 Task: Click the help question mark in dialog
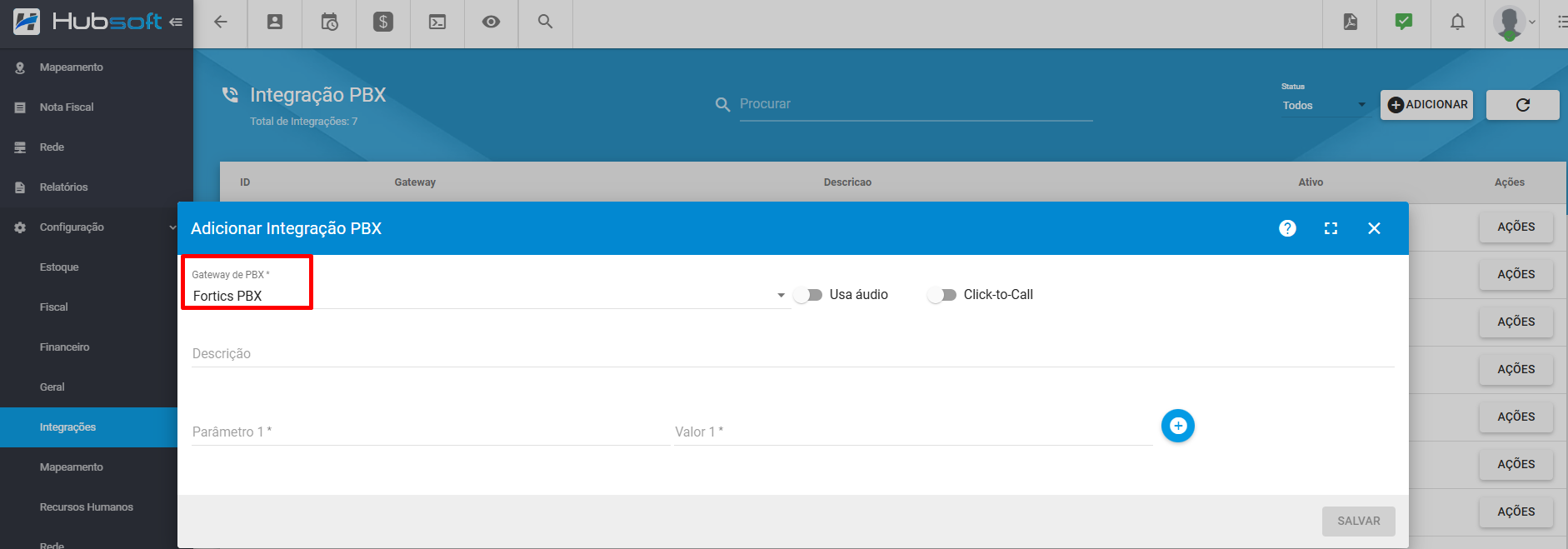pos(1287,228)
